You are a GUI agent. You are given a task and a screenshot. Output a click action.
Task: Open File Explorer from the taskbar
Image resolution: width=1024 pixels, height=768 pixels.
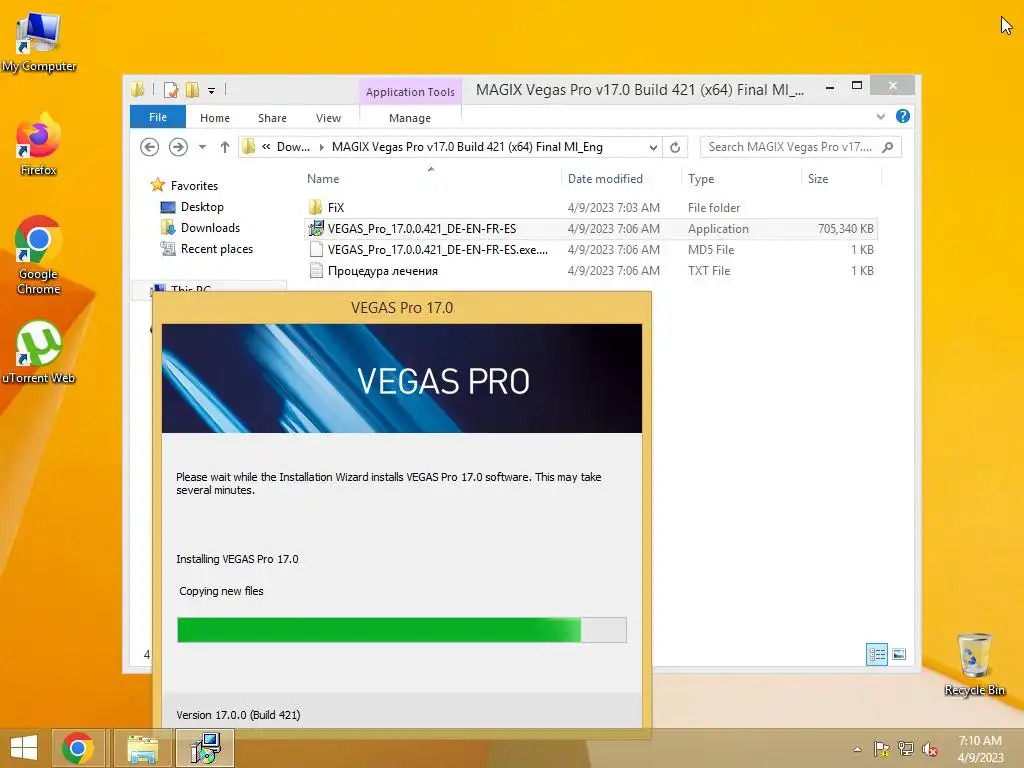point(143,748)
